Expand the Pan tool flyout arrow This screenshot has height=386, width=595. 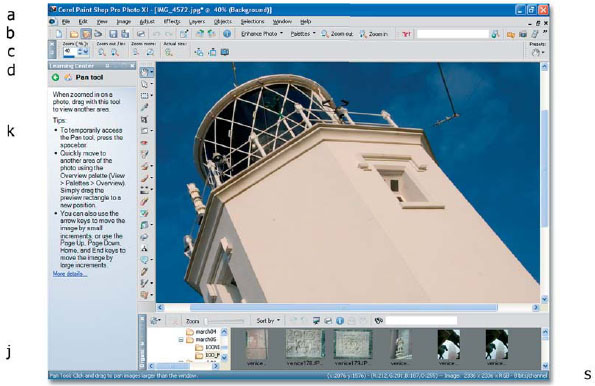tap(151, 72)
